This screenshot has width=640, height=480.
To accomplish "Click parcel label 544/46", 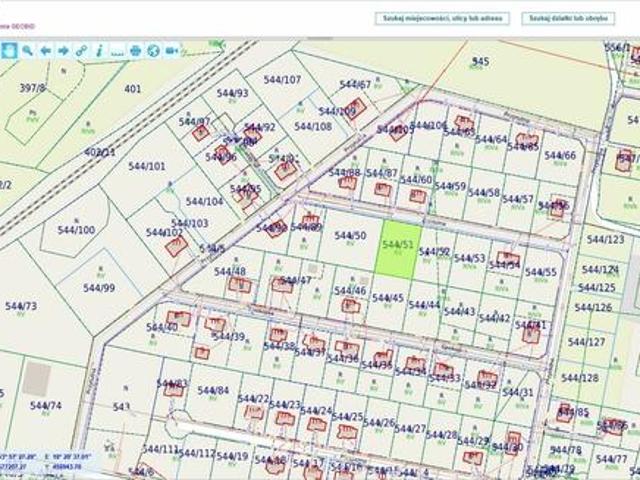I will tap(350, 291).
